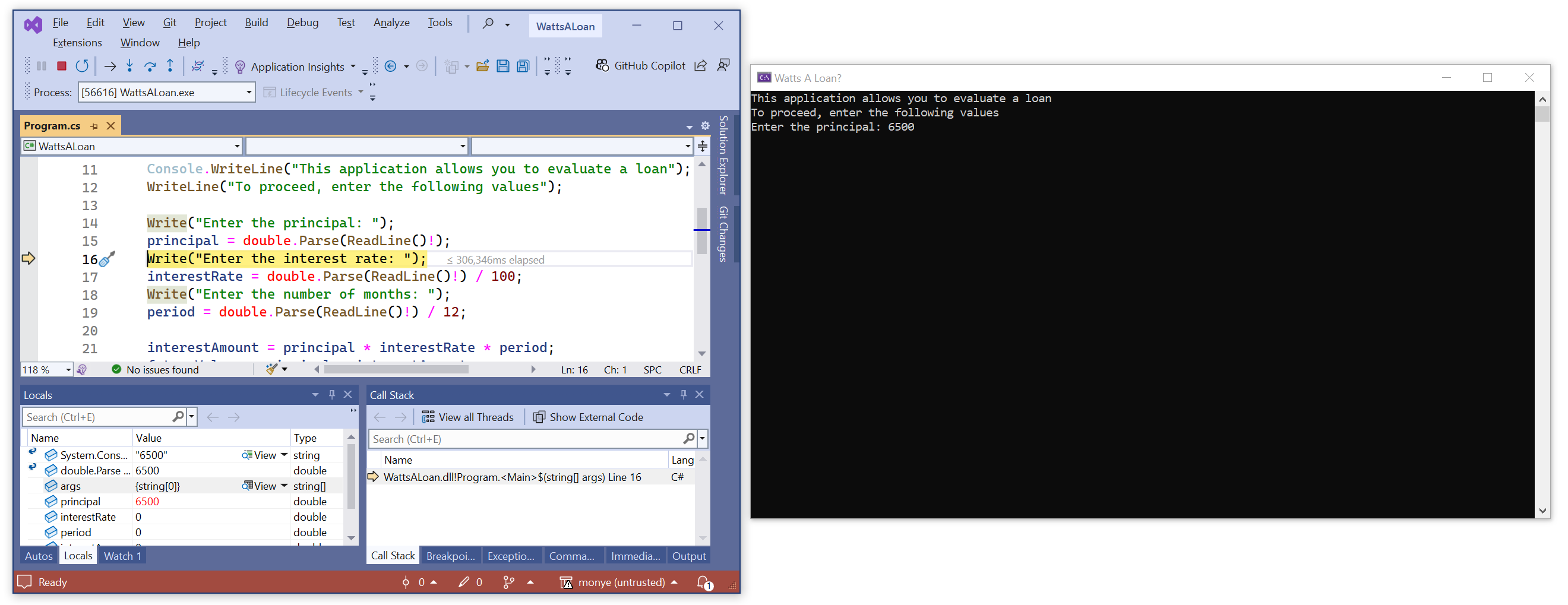Click the Save All icon
The height and width of the screenshot is (605, 1568).
523,66
